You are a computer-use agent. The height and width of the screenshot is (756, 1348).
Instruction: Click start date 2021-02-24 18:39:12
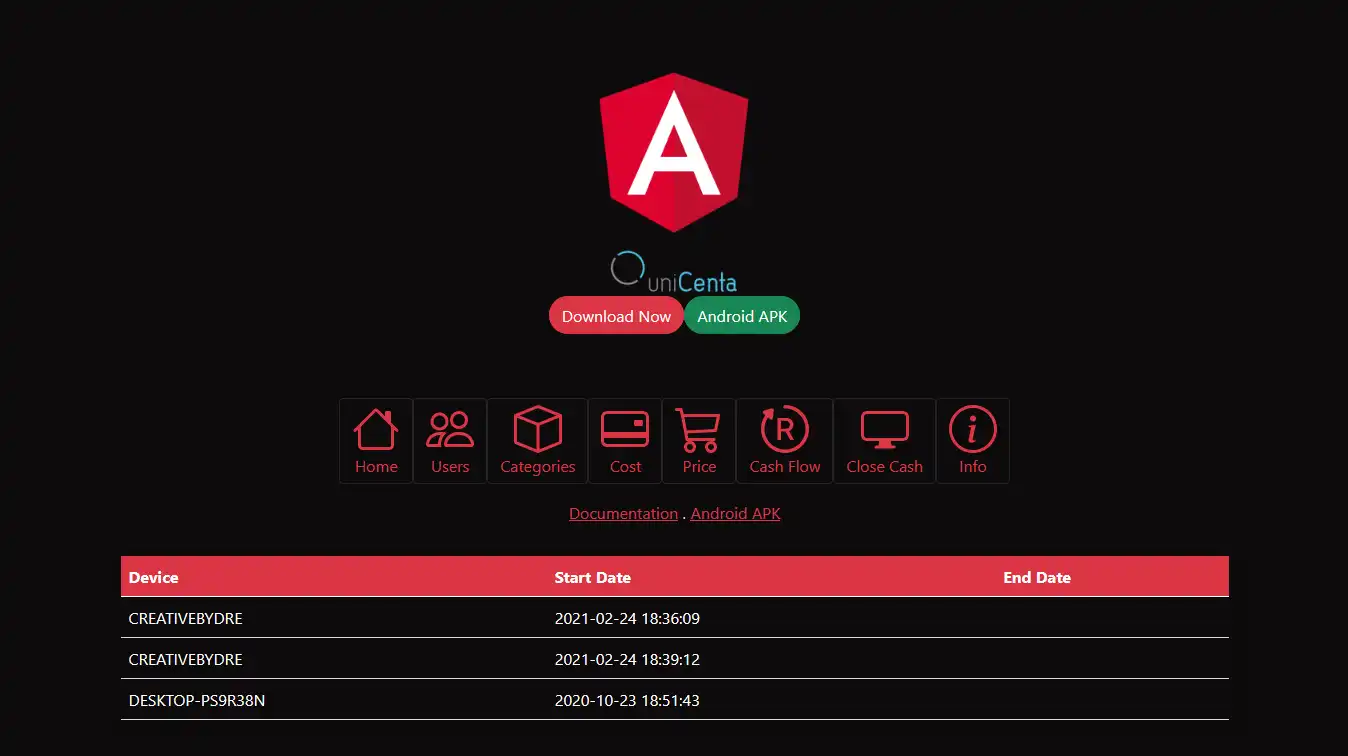click(x=627, y=659)
